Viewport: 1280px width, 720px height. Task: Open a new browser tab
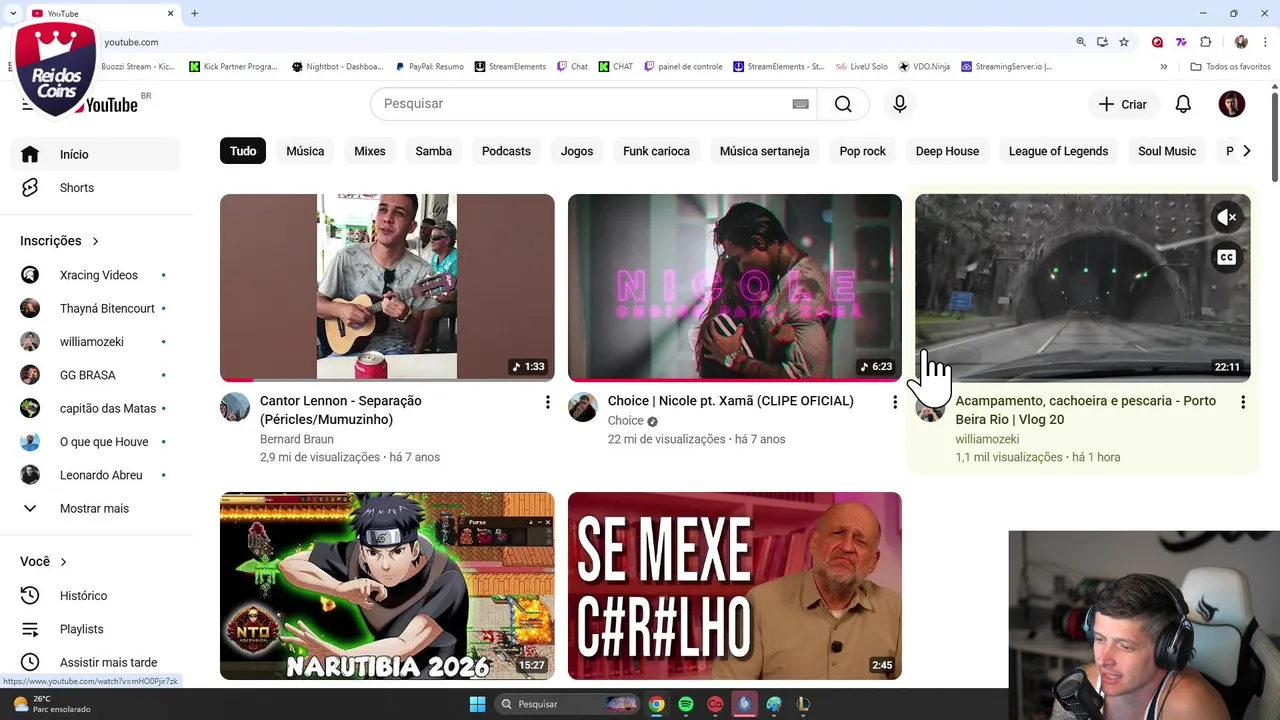(194, 13)
